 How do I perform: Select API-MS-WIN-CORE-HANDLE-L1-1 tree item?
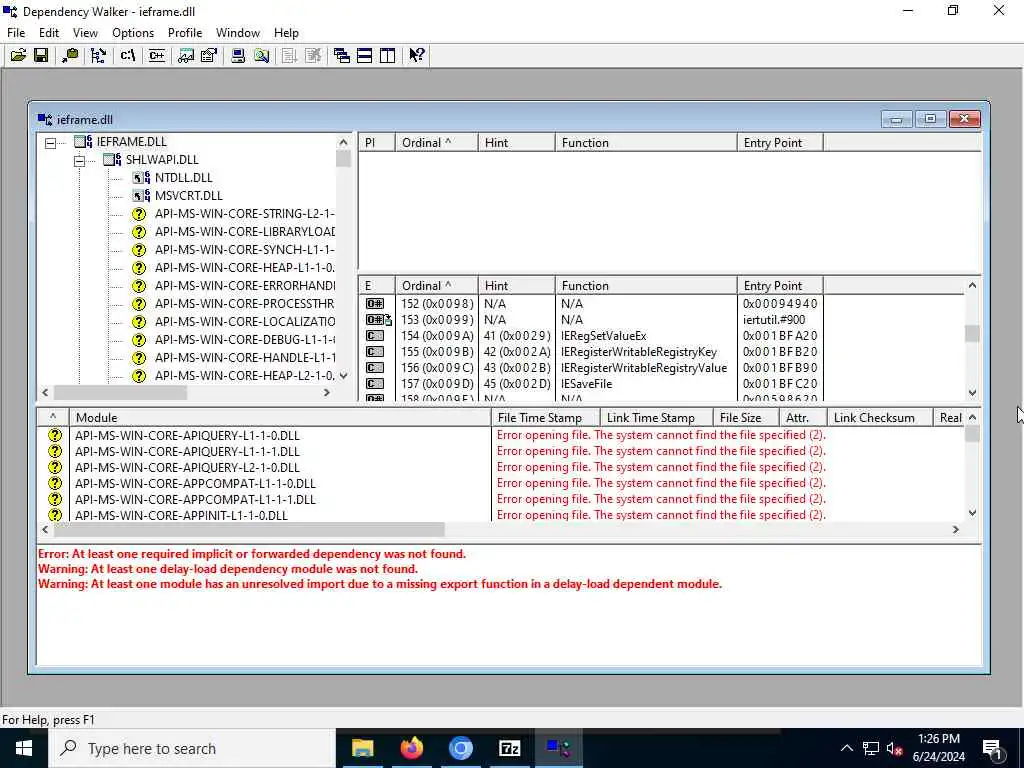tap(244, 358)
